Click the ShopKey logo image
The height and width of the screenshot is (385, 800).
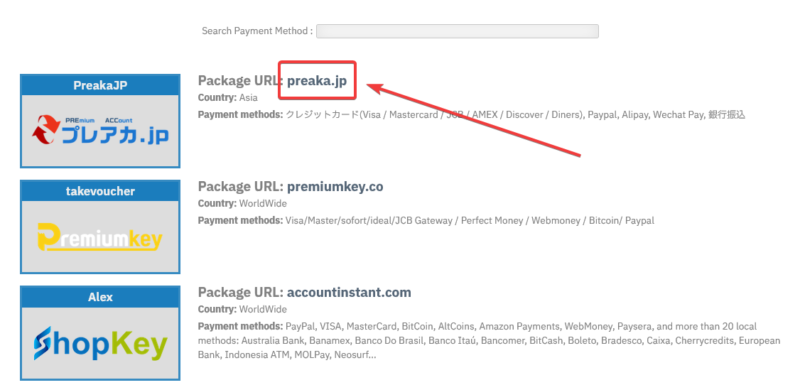point(100,343)
